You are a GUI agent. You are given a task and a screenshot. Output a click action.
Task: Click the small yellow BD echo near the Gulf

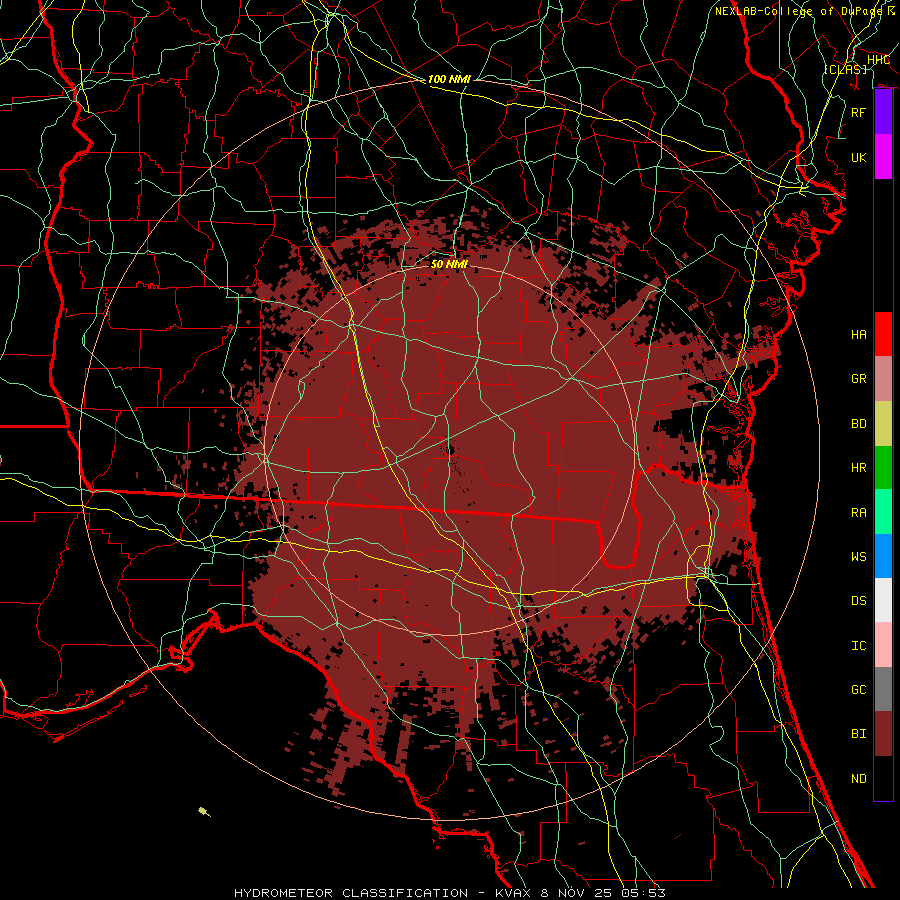click(204, 811)
